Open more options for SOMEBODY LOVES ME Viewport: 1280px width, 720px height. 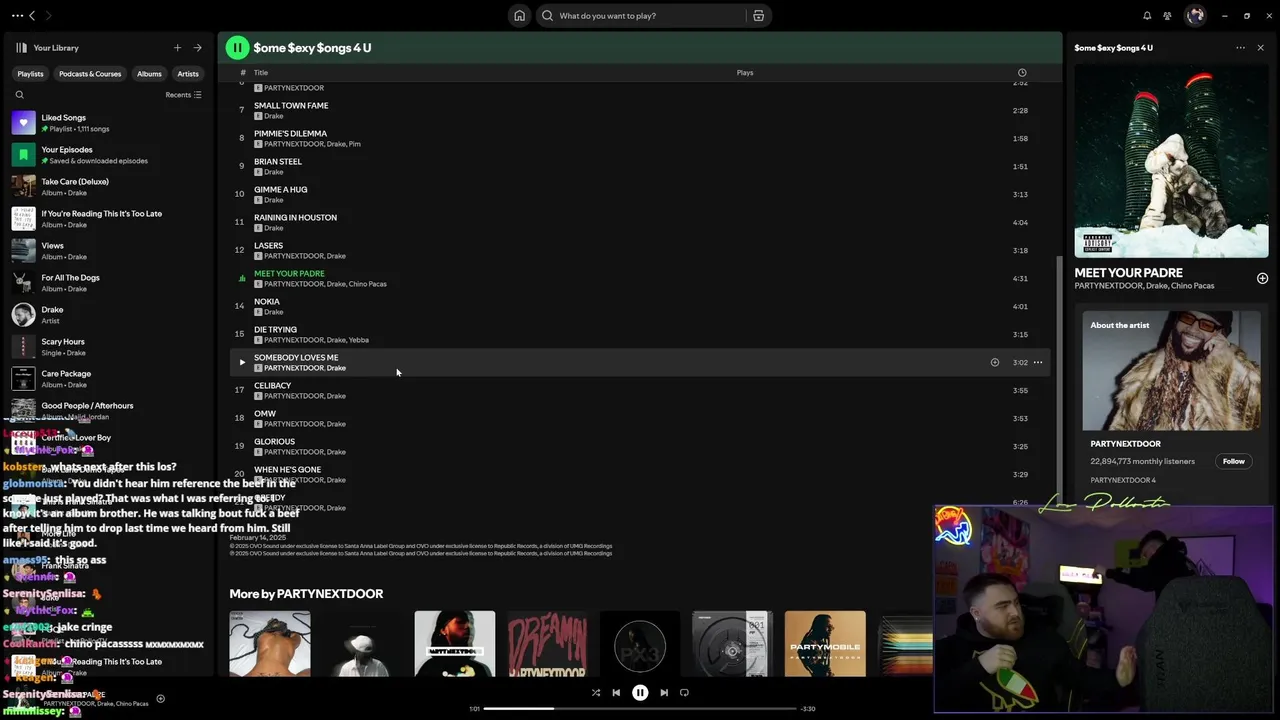[1038, 363]
